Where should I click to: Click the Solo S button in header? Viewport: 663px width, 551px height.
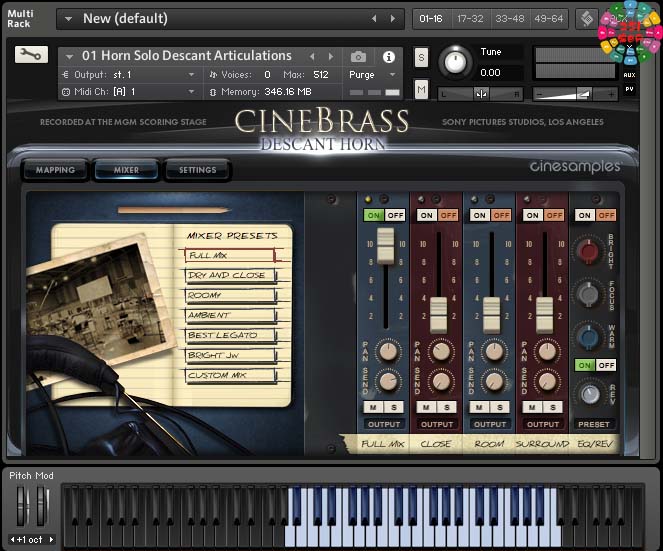coord(421,57)
